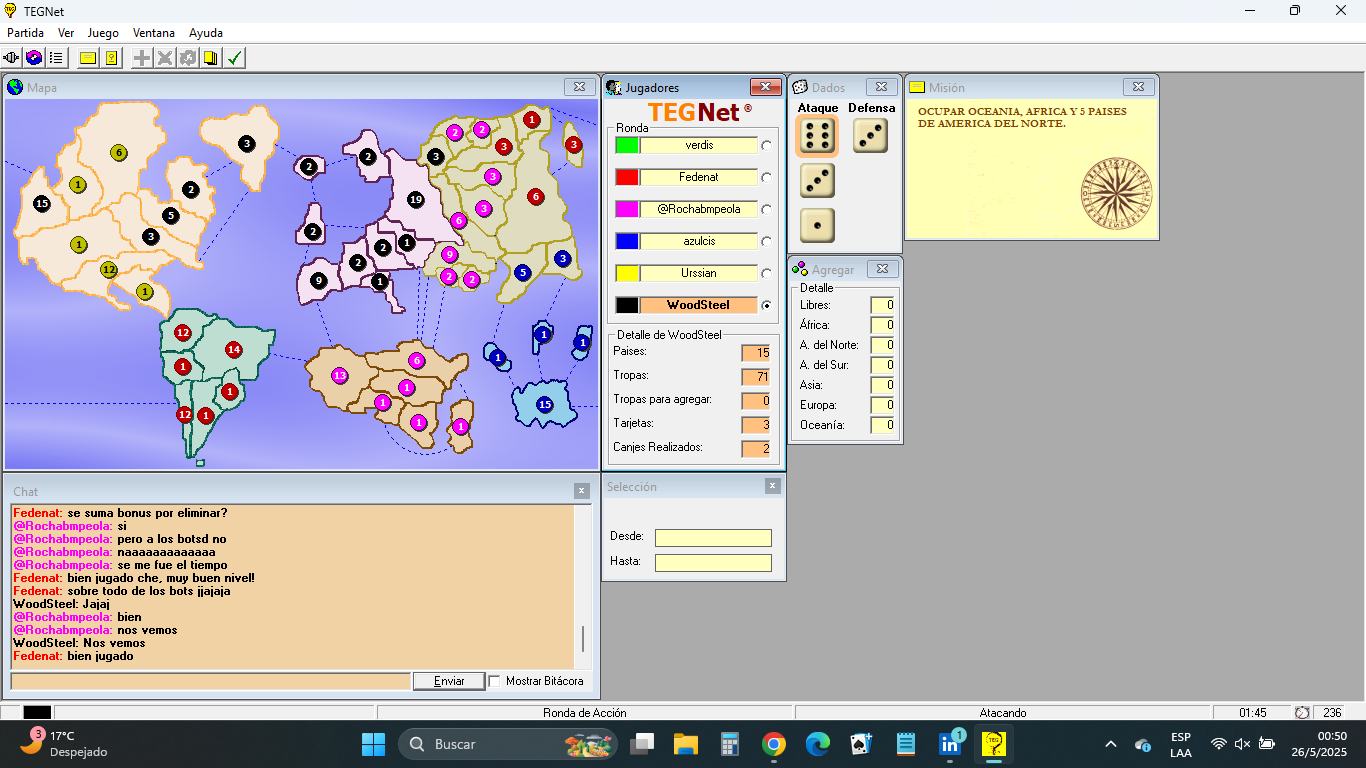Click verdis green color swatch
1366x768 pixels.
(627, 145)
